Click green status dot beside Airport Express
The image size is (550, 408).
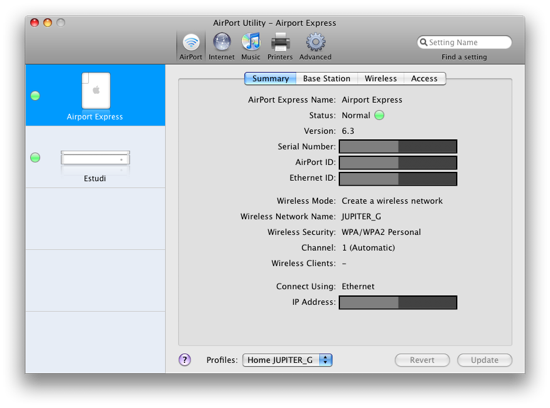(x=35, y=96)
